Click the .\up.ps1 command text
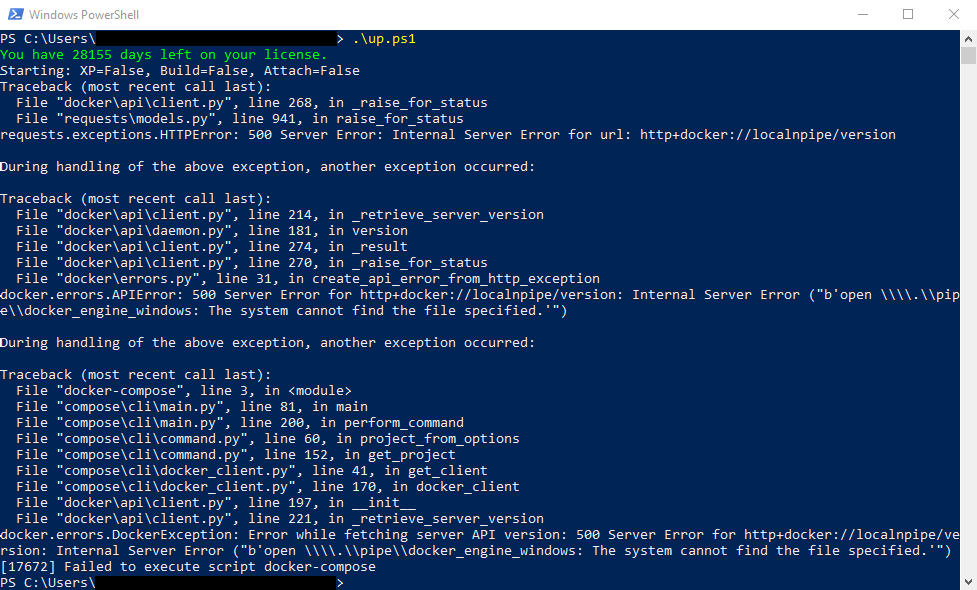Image resolution: width=977 pixels, height=590 pixels. 384,39
